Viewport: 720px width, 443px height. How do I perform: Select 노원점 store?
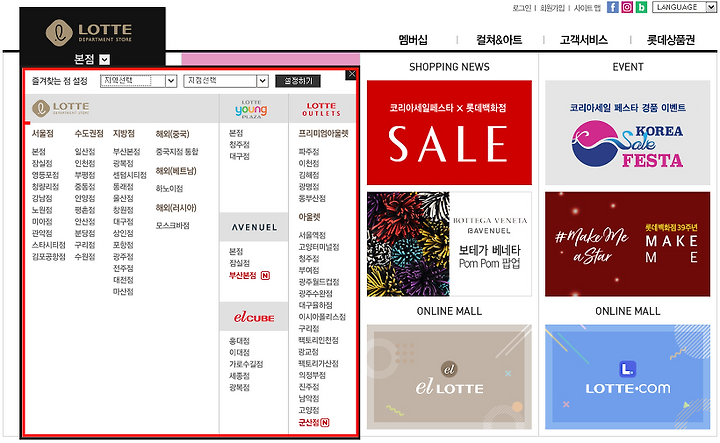42,210
